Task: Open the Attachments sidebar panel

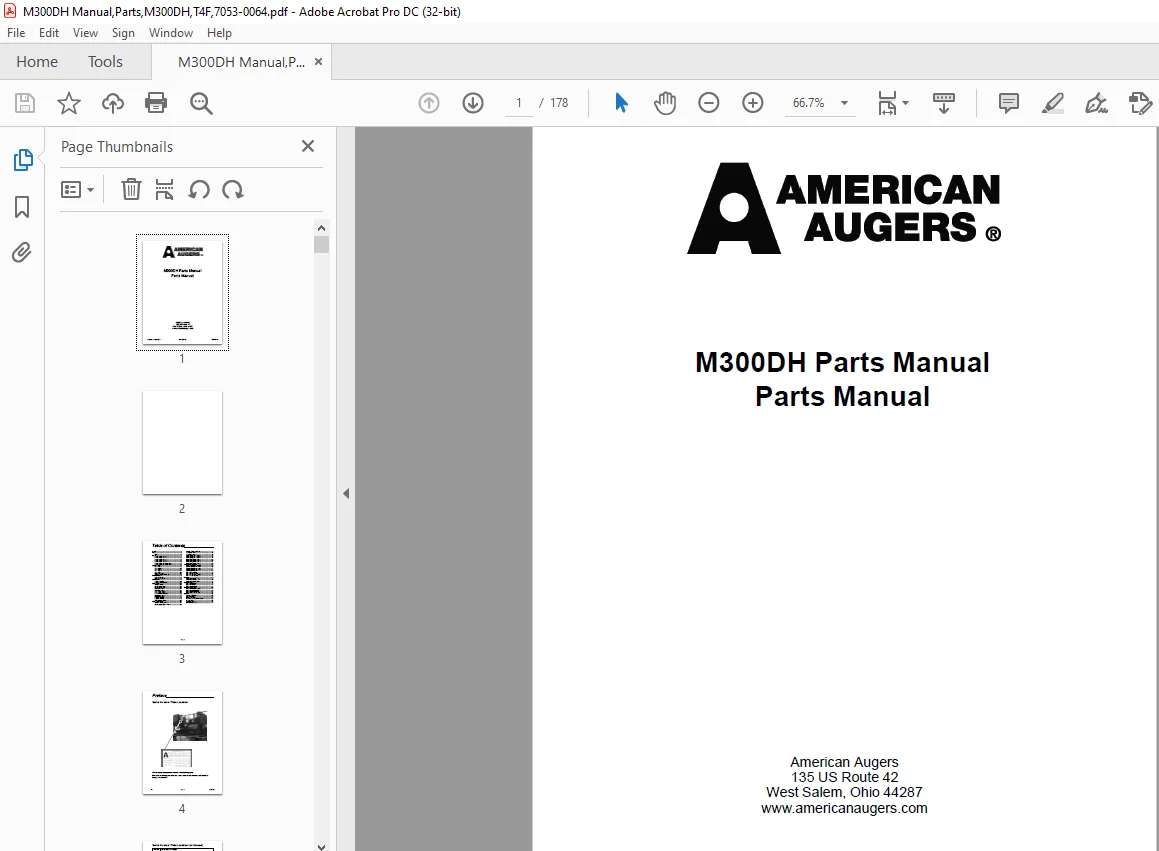Action: pyautogui.click(x=22, y=253)
